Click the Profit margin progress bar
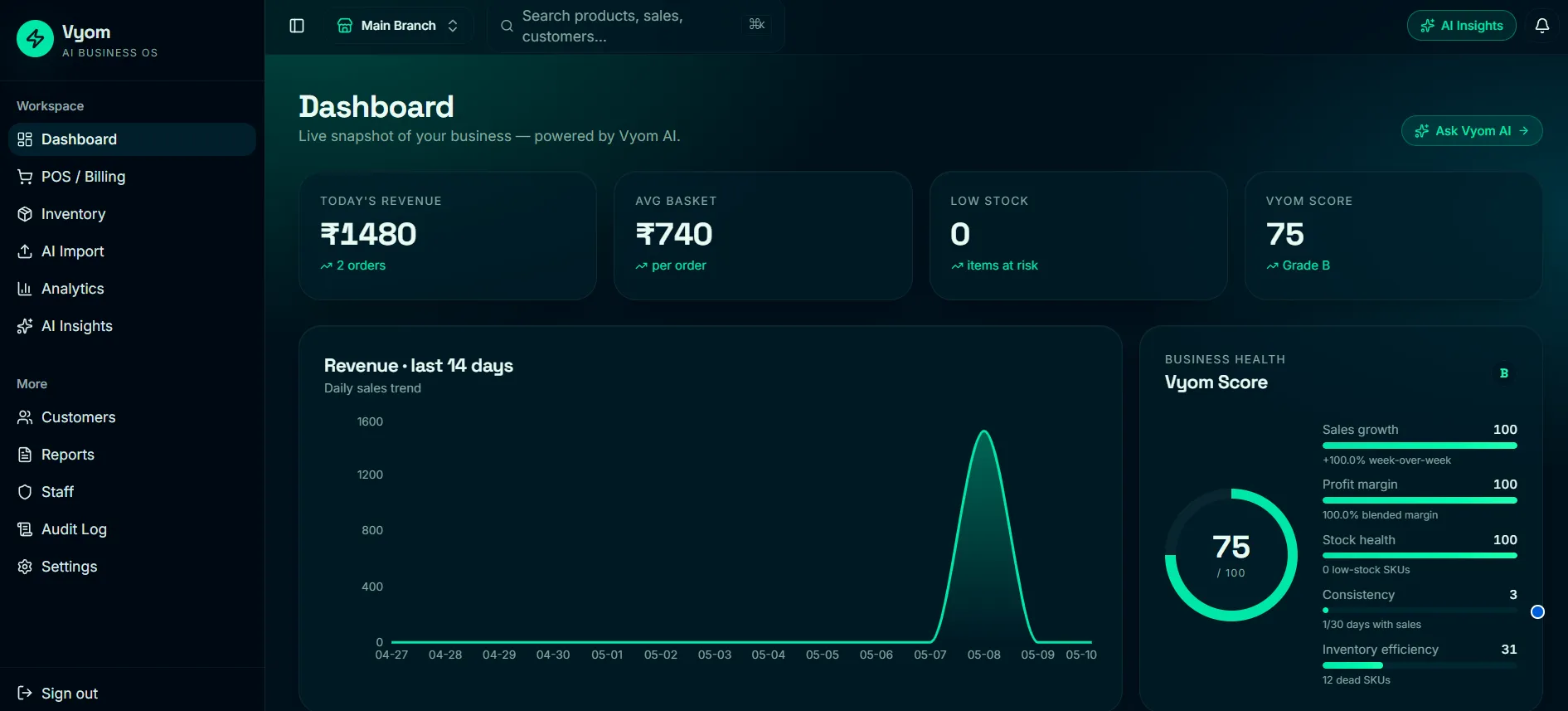1568x711 pixels. (x=1420, y=500)
